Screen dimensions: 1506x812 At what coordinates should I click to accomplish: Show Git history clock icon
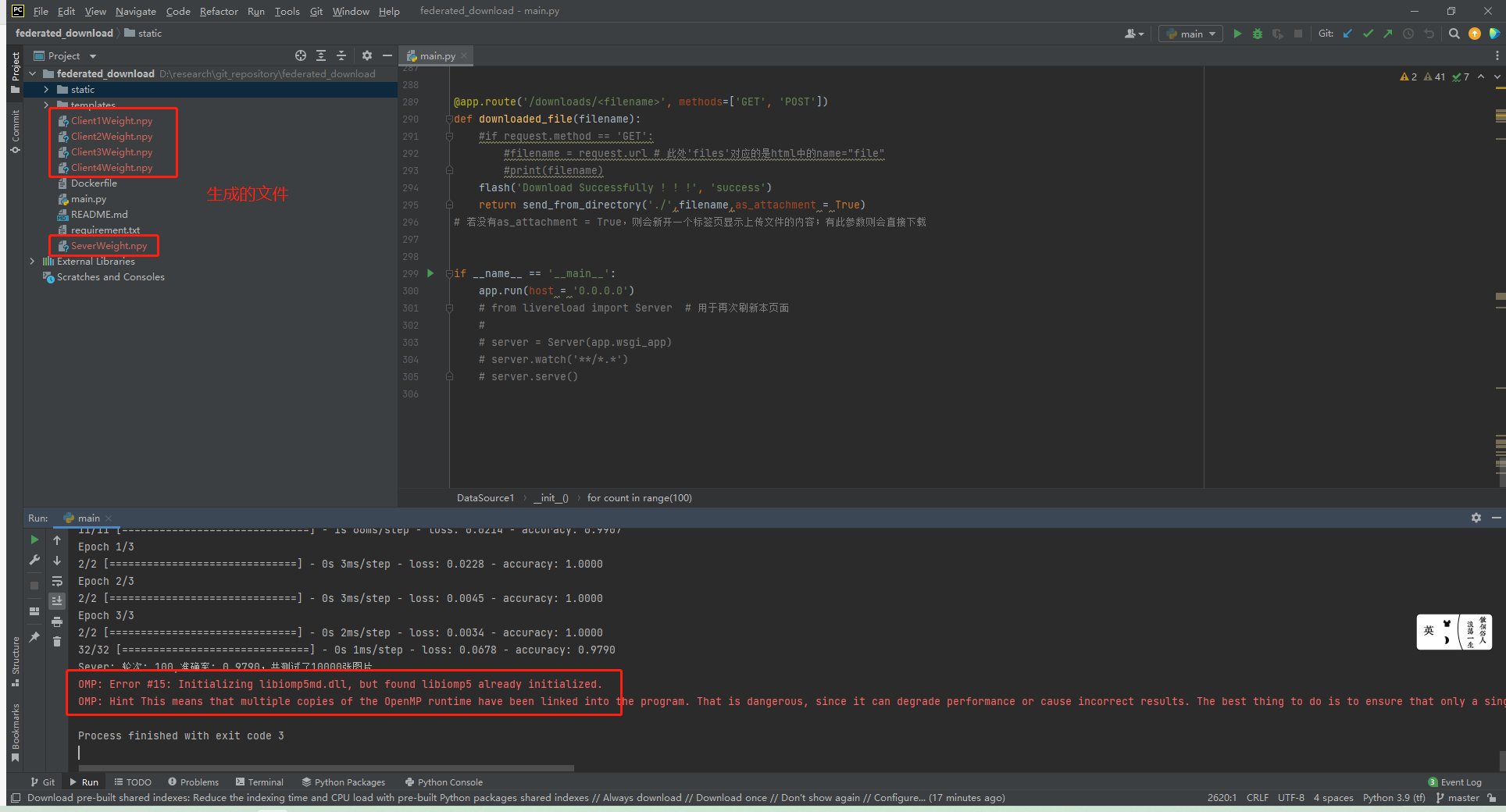click(x=1408, y=34)
